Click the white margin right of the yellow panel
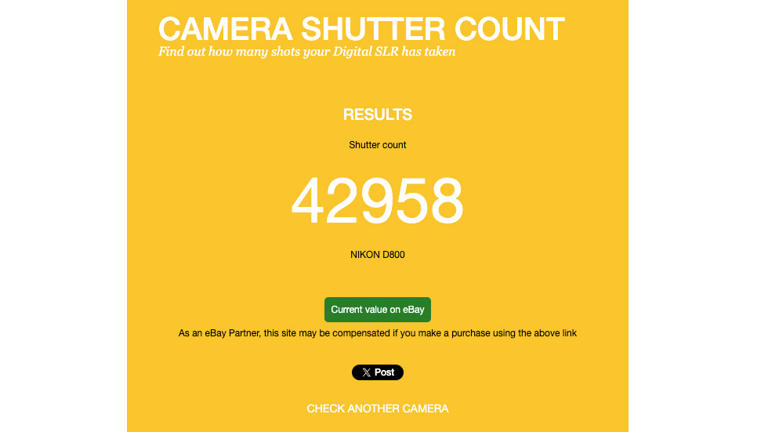The image size is (768, 432). point(698,216)
